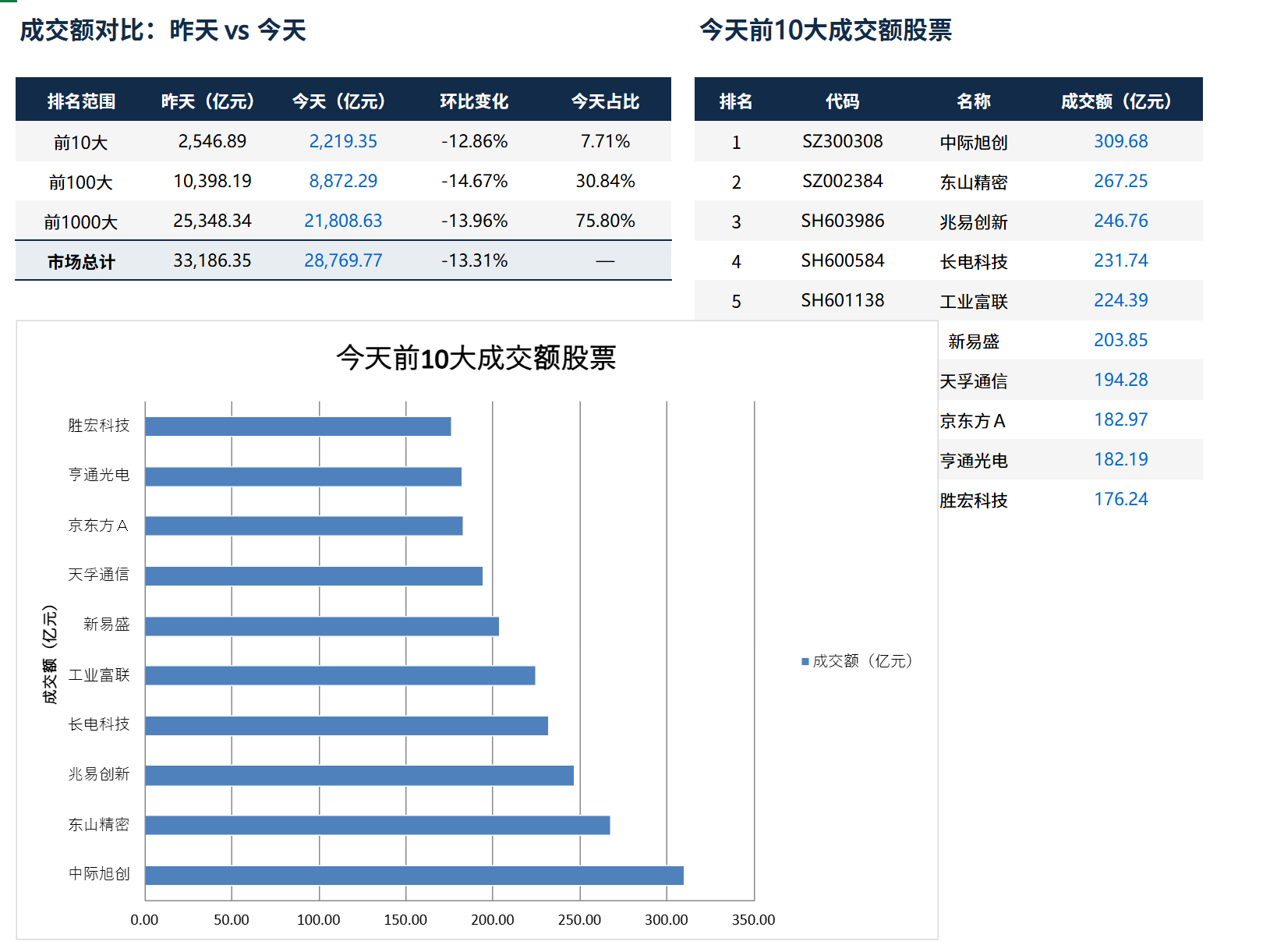This screenshot has width=1277, height=952.
Task: Click the 代码 column header
Action: point(843,101)
